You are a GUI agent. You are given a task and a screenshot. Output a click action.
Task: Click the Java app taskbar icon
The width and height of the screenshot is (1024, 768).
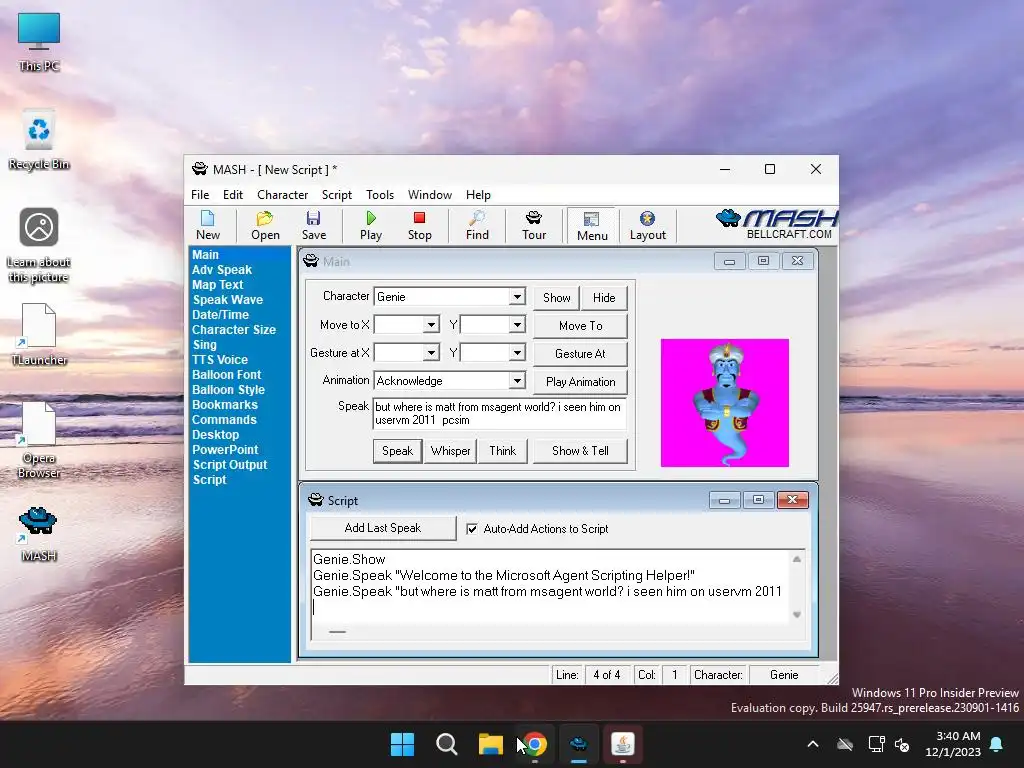coord(622,744)
